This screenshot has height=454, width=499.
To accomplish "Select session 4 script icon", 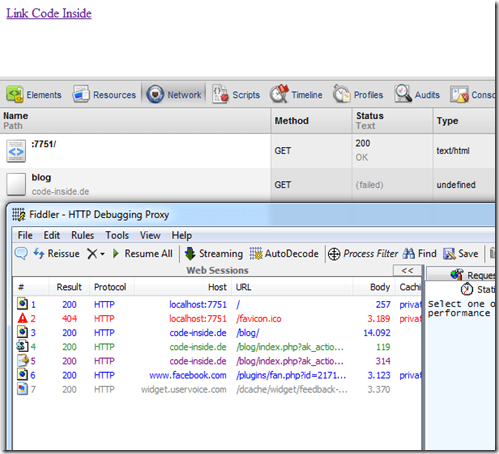I will tap(22, 346).
